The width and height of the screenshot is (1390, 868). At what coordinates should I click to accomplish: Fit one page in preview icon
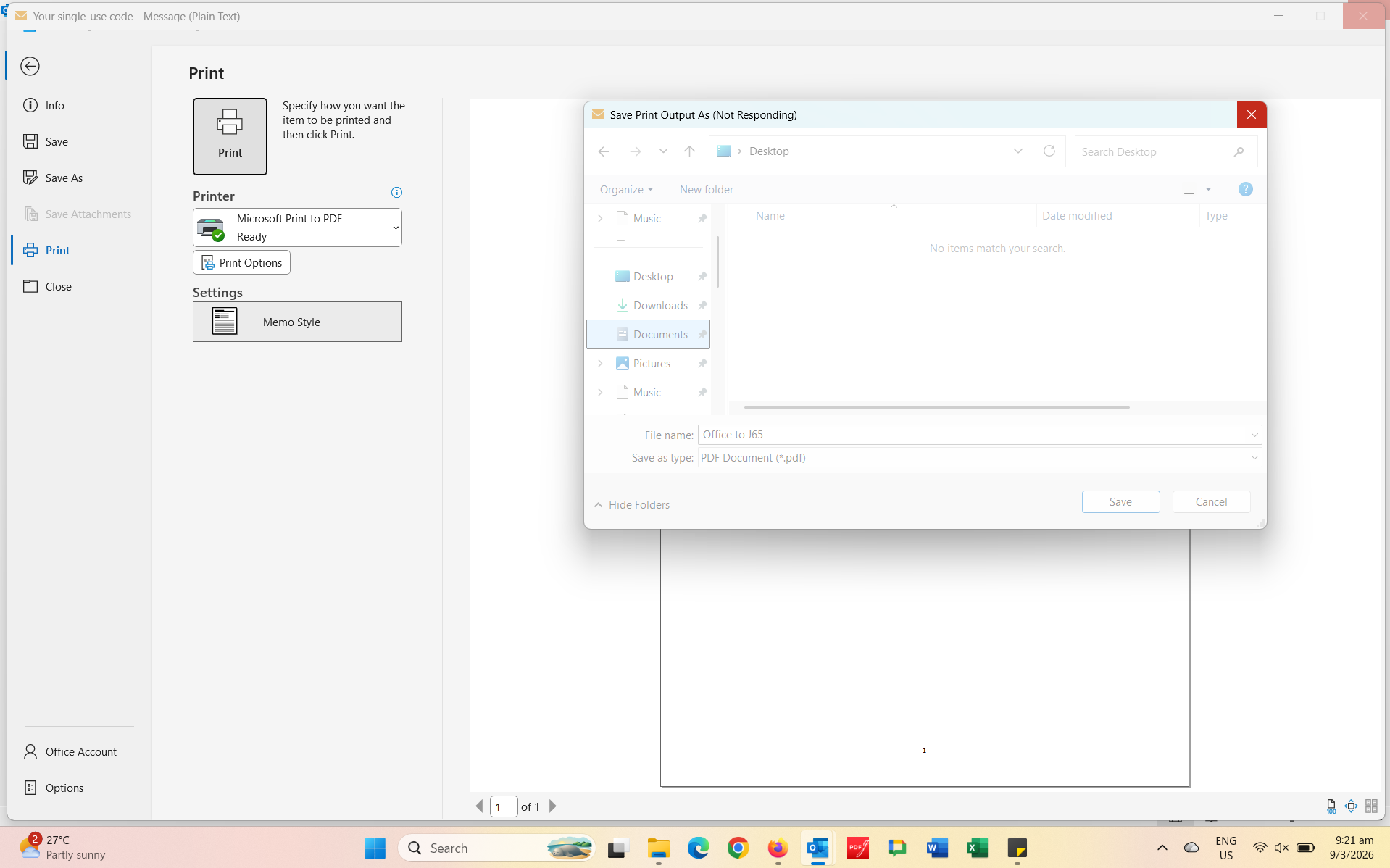coord(1352,806)
